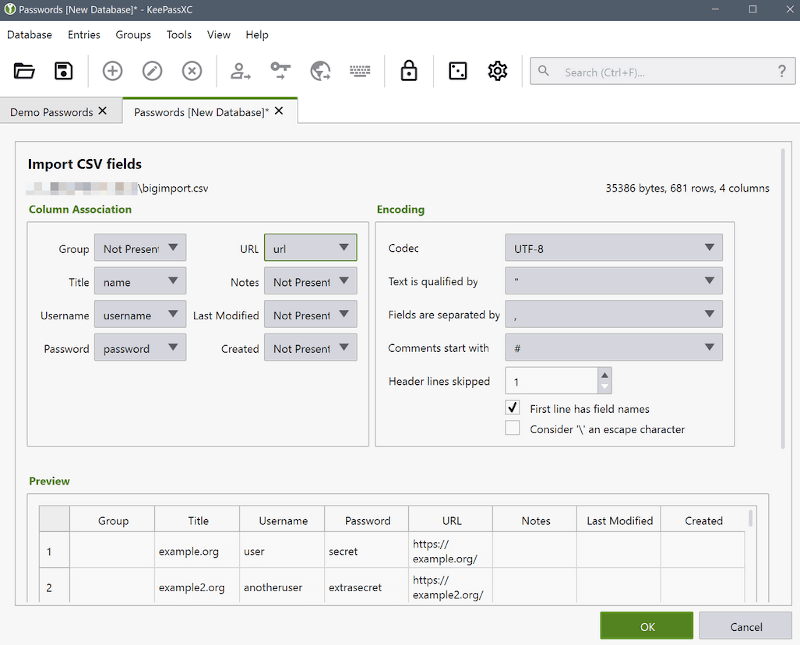
Task: Open the Username column dropdown
Action: click(x=140, y=314)
